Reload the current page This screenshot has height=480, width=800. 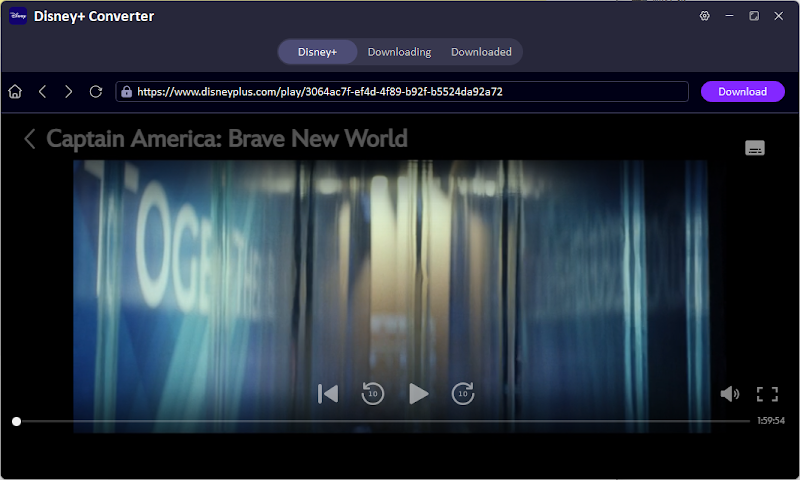[x=95, y=91]
